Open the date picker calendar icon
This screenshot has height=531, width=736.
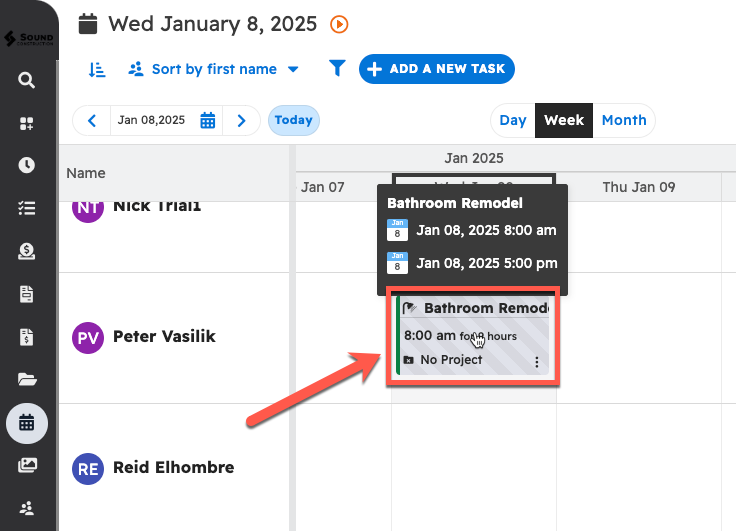pyautogui.click(x=208, y=120)
